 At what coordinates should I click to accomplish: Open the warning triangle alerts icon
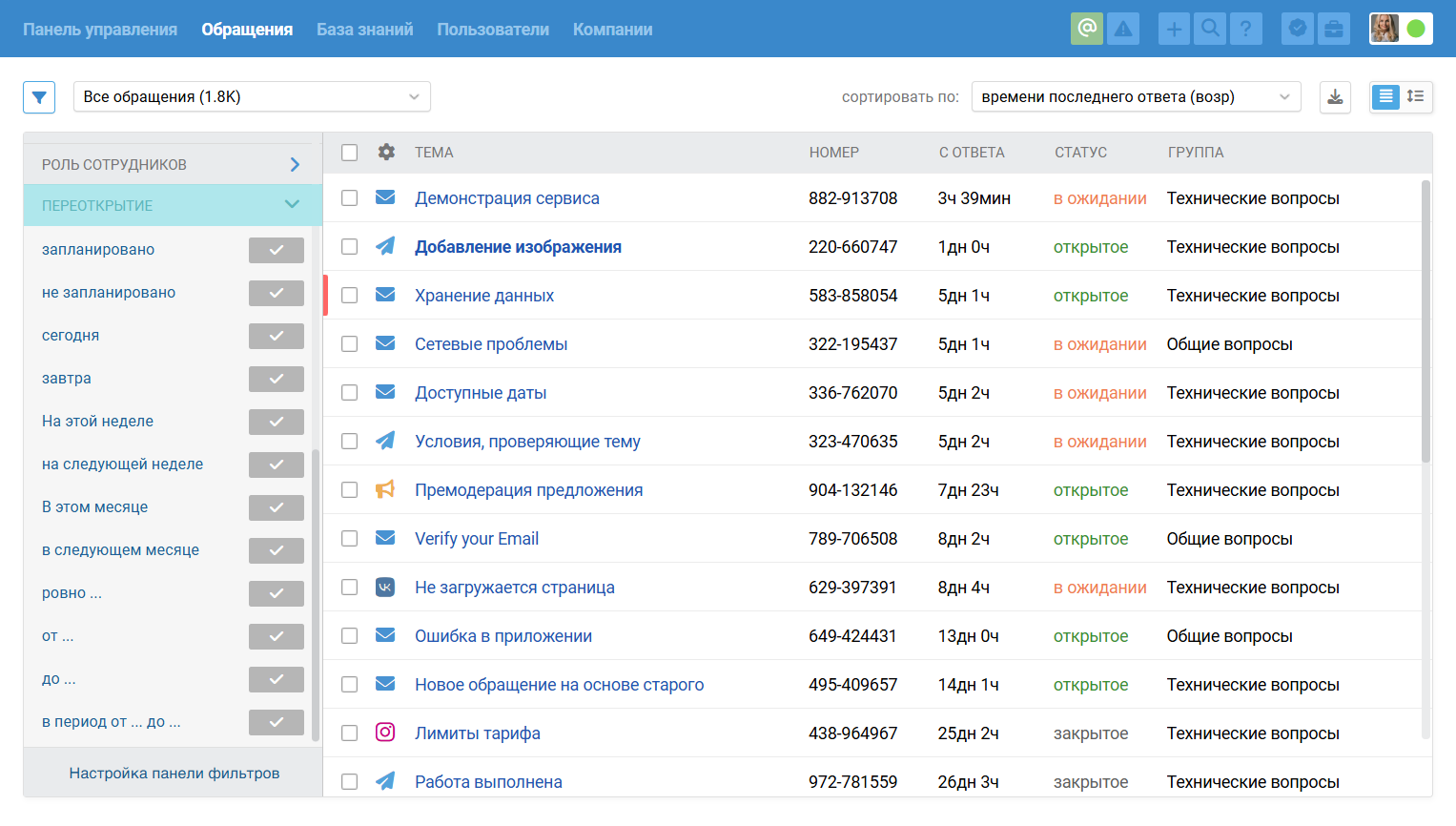[x=1123, y=29]
